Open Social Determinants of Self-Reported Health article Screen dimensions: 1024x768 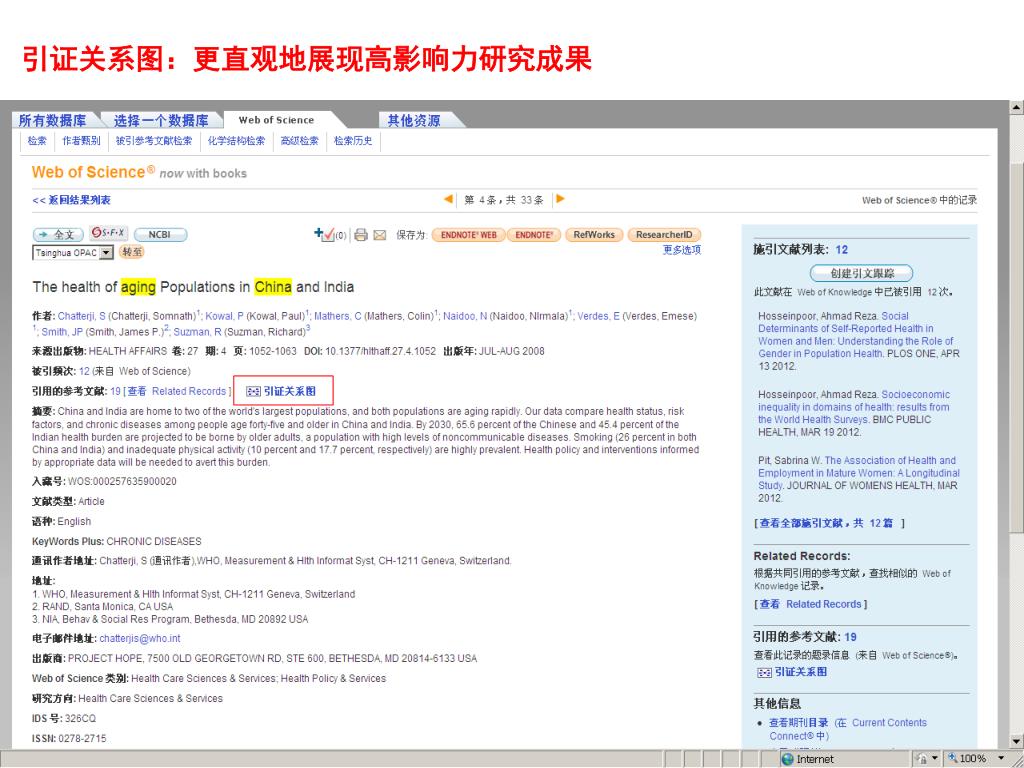[856, 335]
